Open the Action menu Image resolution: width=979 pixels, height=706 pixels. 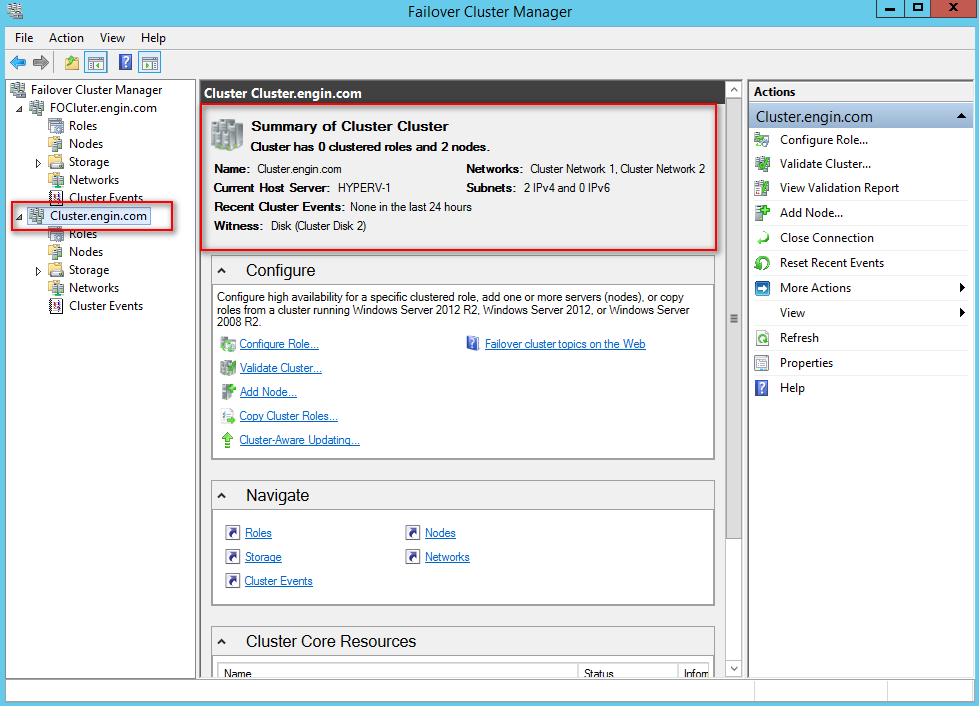click(x=66, y=38)
